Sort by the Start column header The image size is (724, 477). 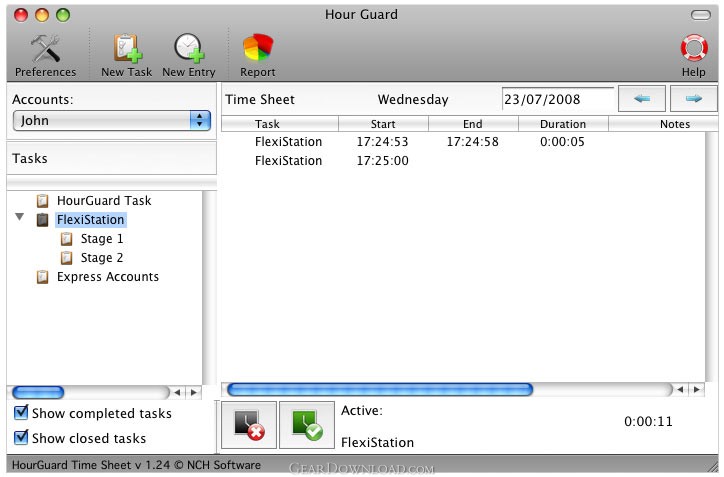click(x=383, y=124)
